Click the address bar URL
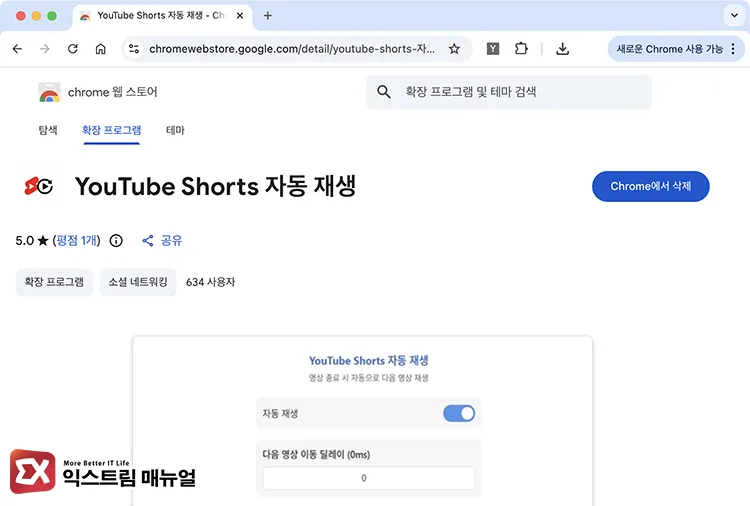 point(292,49)
